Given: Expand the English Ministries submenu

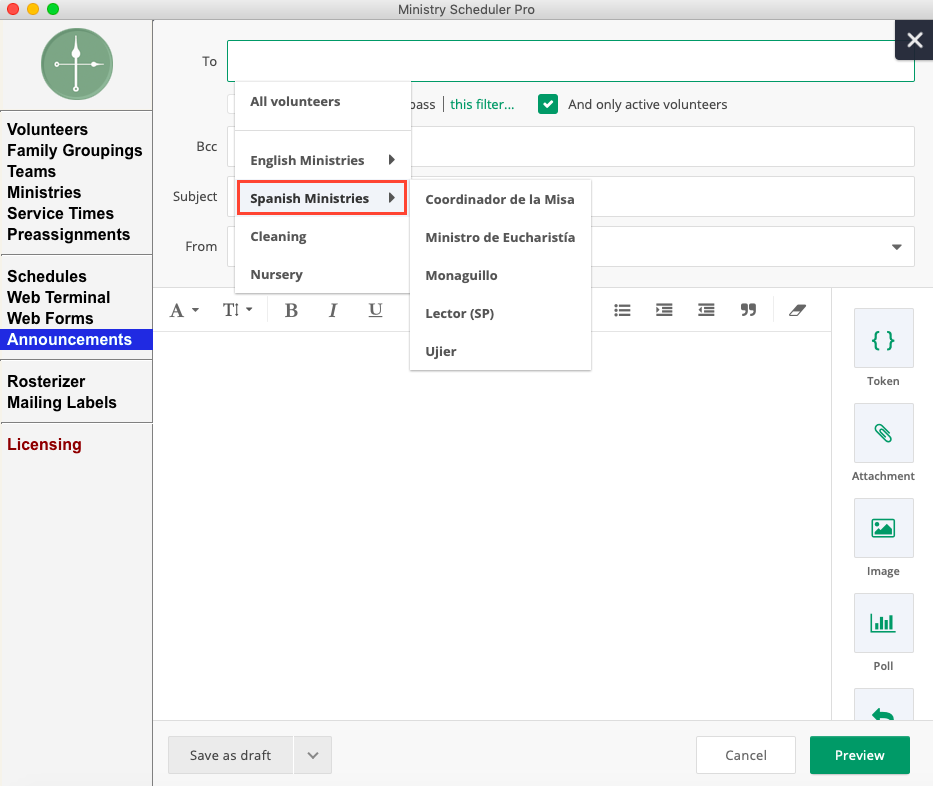Looking at the screenshot, I should (x=322, y=160).
